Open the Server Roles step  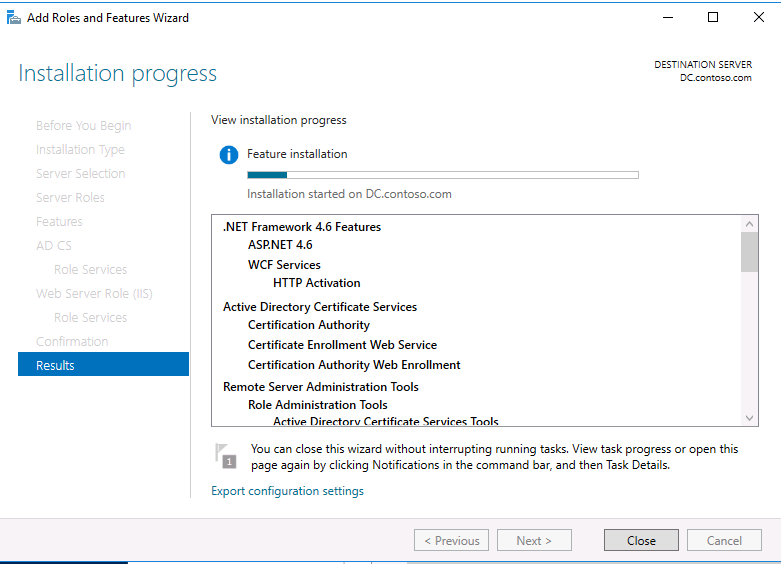[70, 197]
